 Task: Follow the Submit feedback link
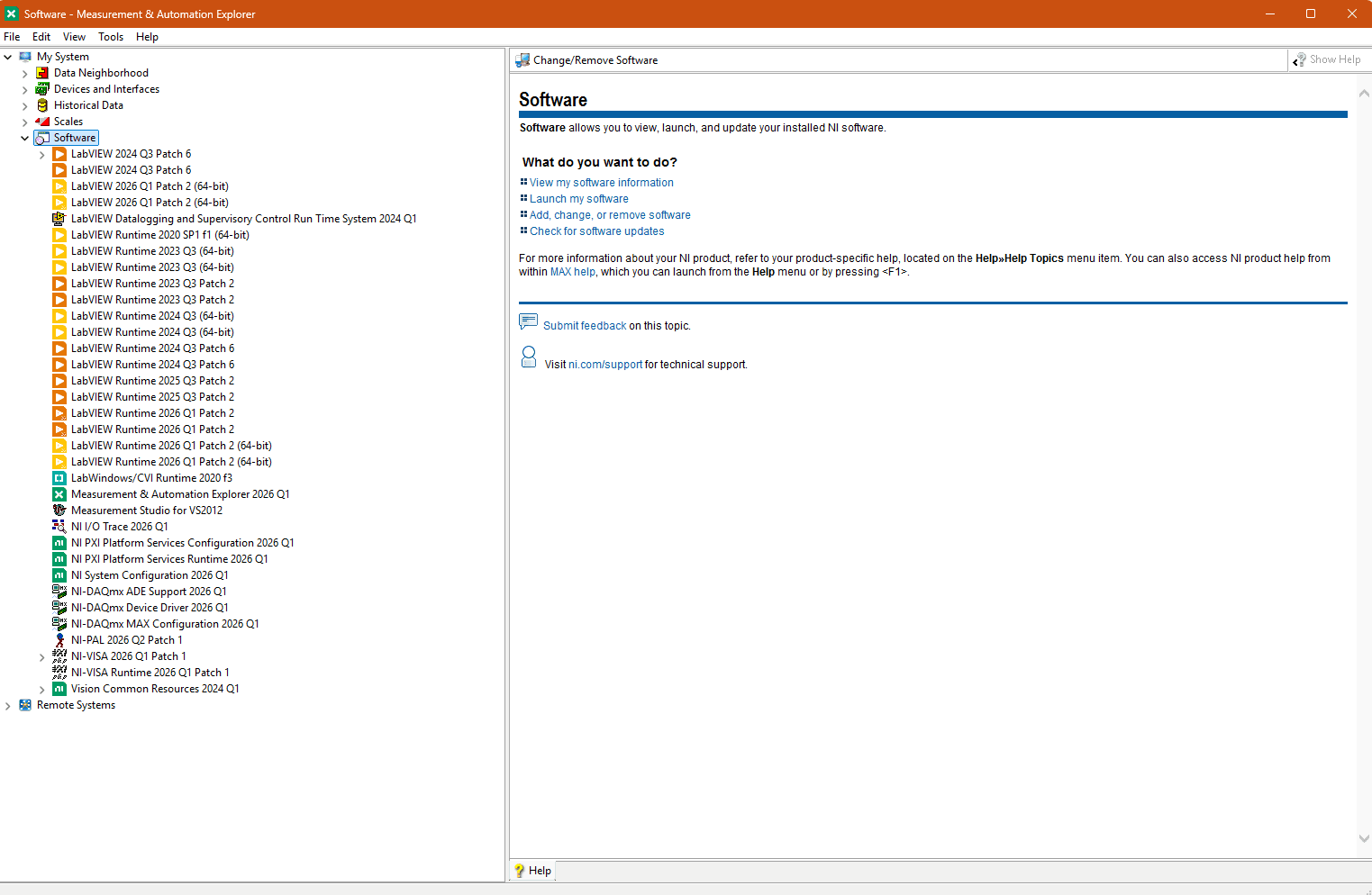(585, 326)
